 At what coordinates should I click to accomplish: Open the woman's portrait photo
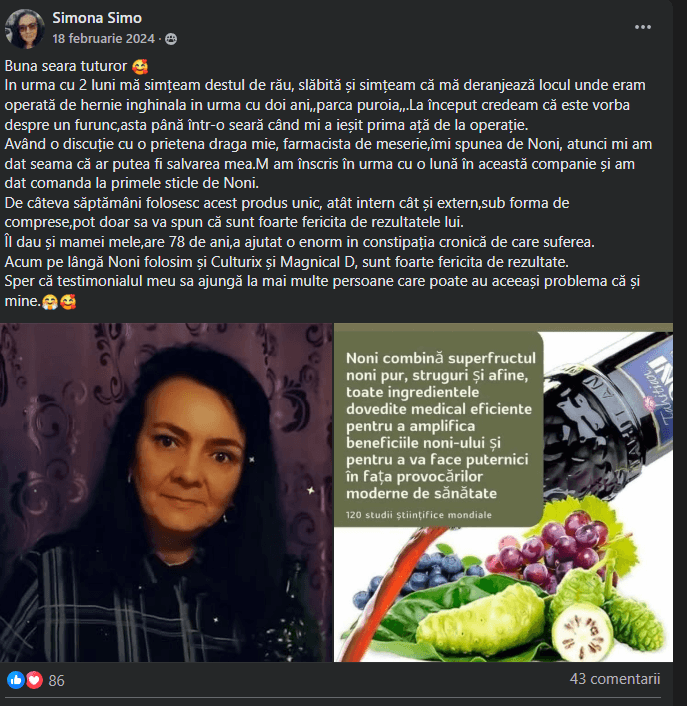pyautogui.click(x=166, y=492)
